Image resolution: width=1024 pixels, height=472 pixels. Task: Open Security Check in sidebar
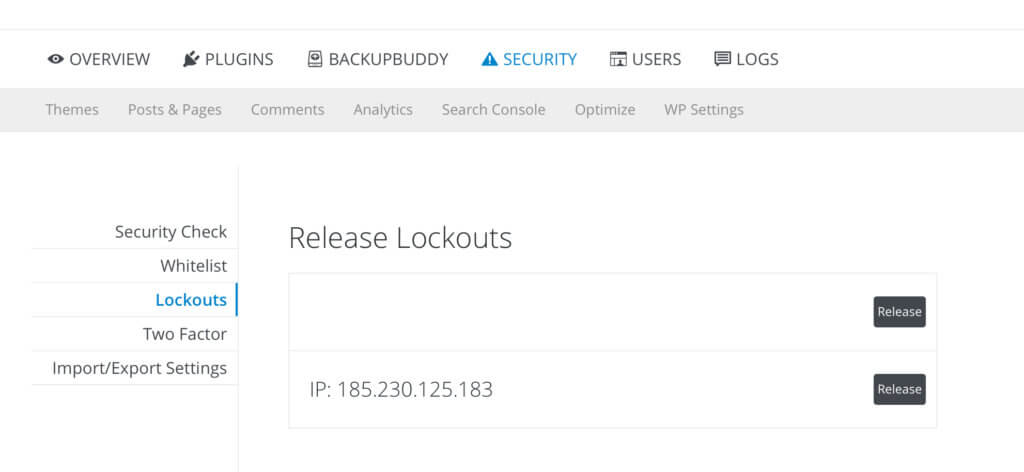(x=171, y=232)
